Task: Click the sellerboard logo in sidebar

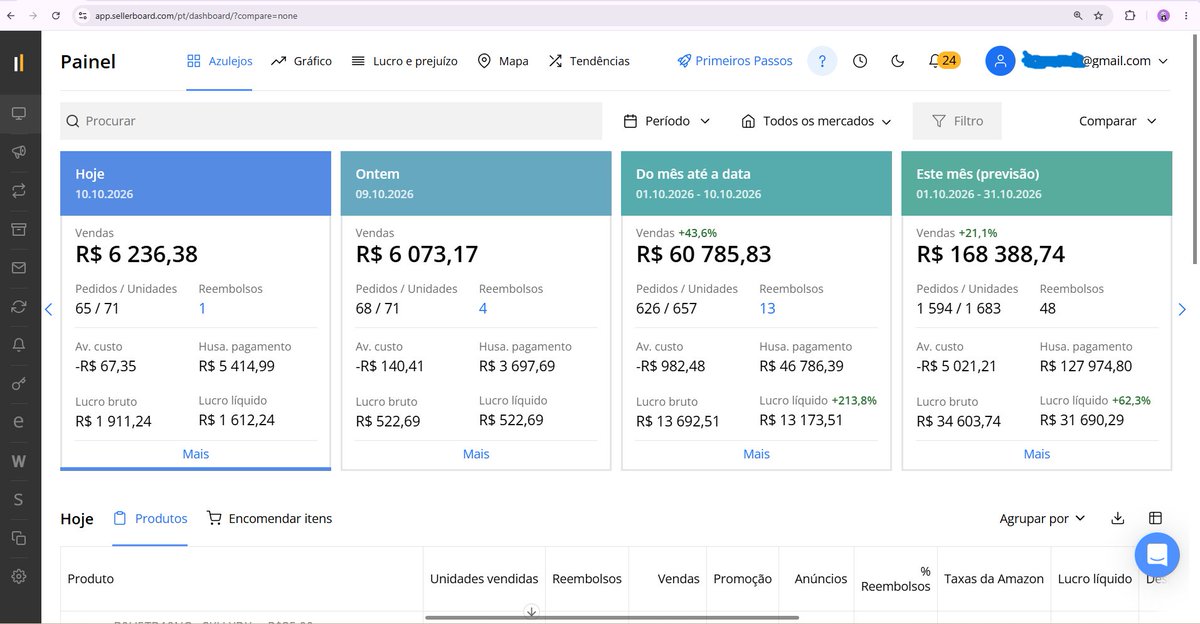Action: [19, 62]
